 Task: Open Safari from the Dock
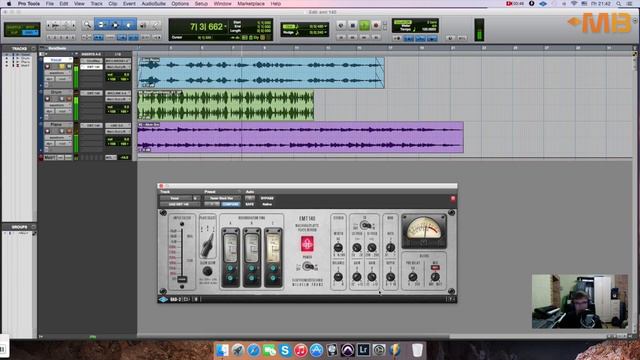coord(253,350)
